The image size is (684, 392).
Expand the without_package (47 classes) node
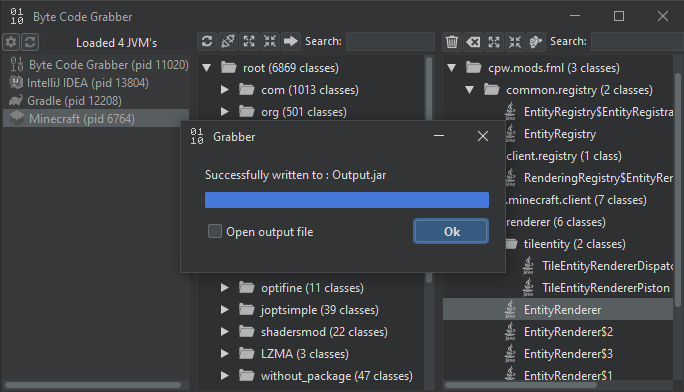(225, 375)
